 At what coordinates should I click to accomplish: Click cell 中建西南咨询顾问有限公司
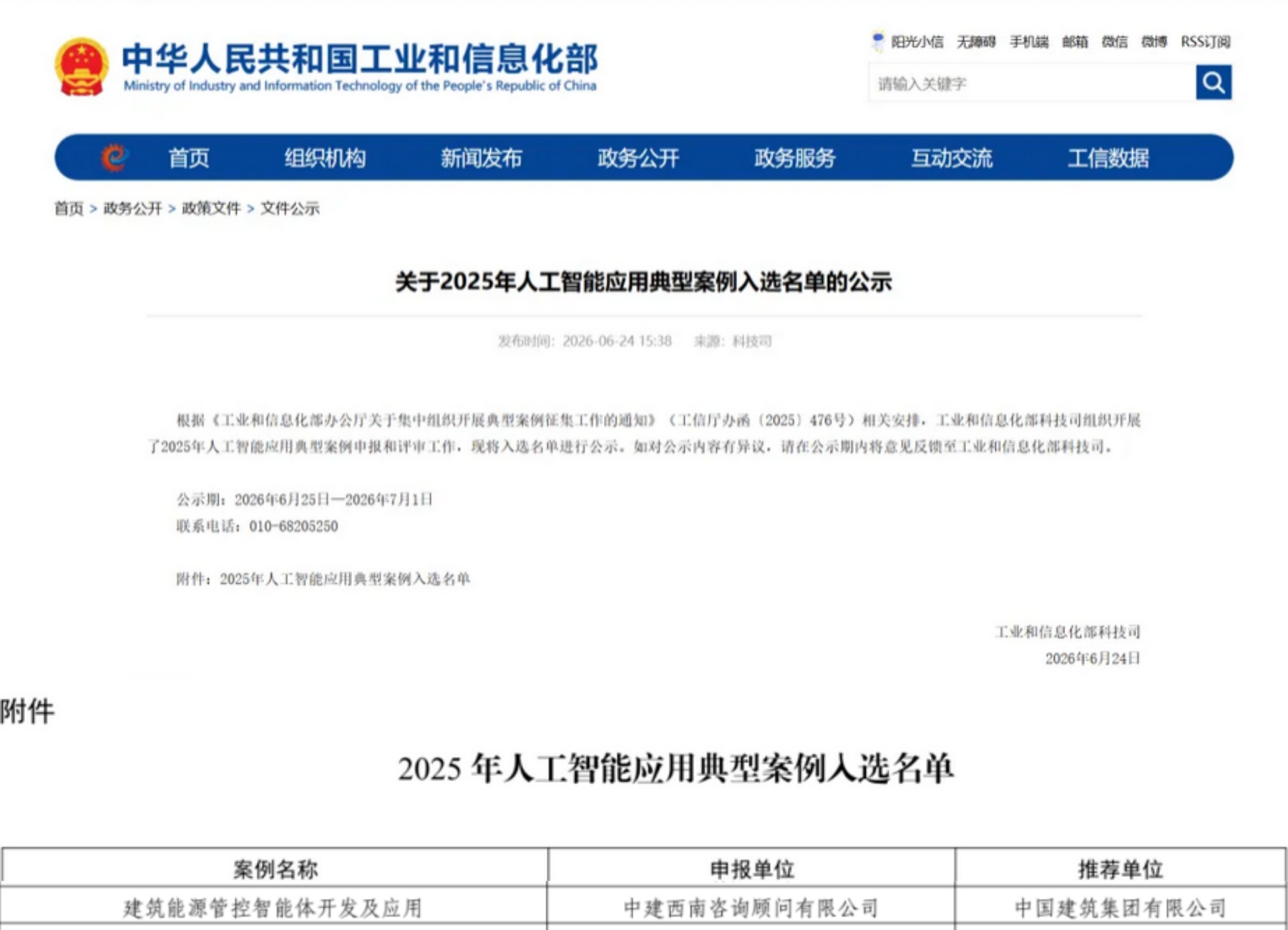(x=751, y=908)
